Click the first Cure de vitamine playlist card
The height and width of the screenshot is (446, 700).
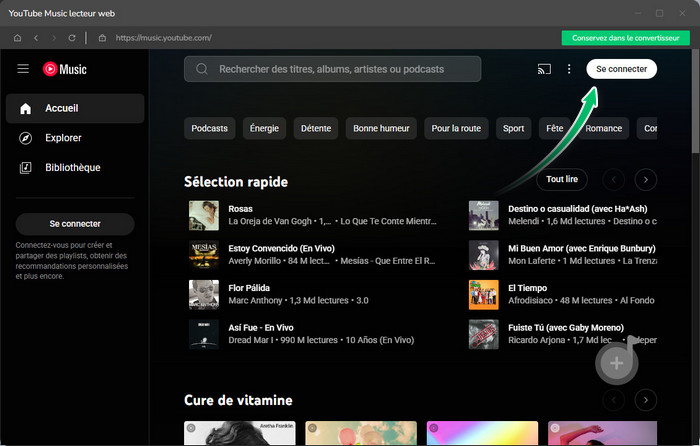tap(240, 433)
